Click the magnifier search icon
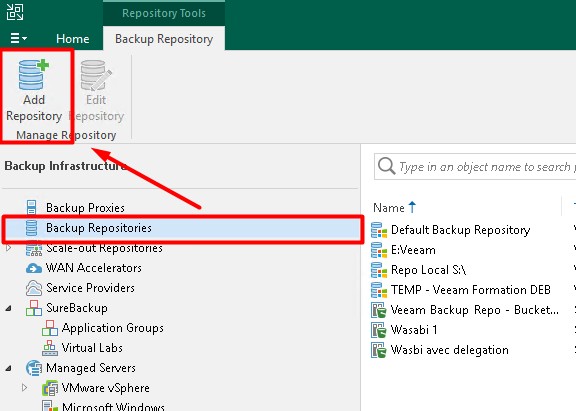Screen dimensions: 576x411 (386, 166)
